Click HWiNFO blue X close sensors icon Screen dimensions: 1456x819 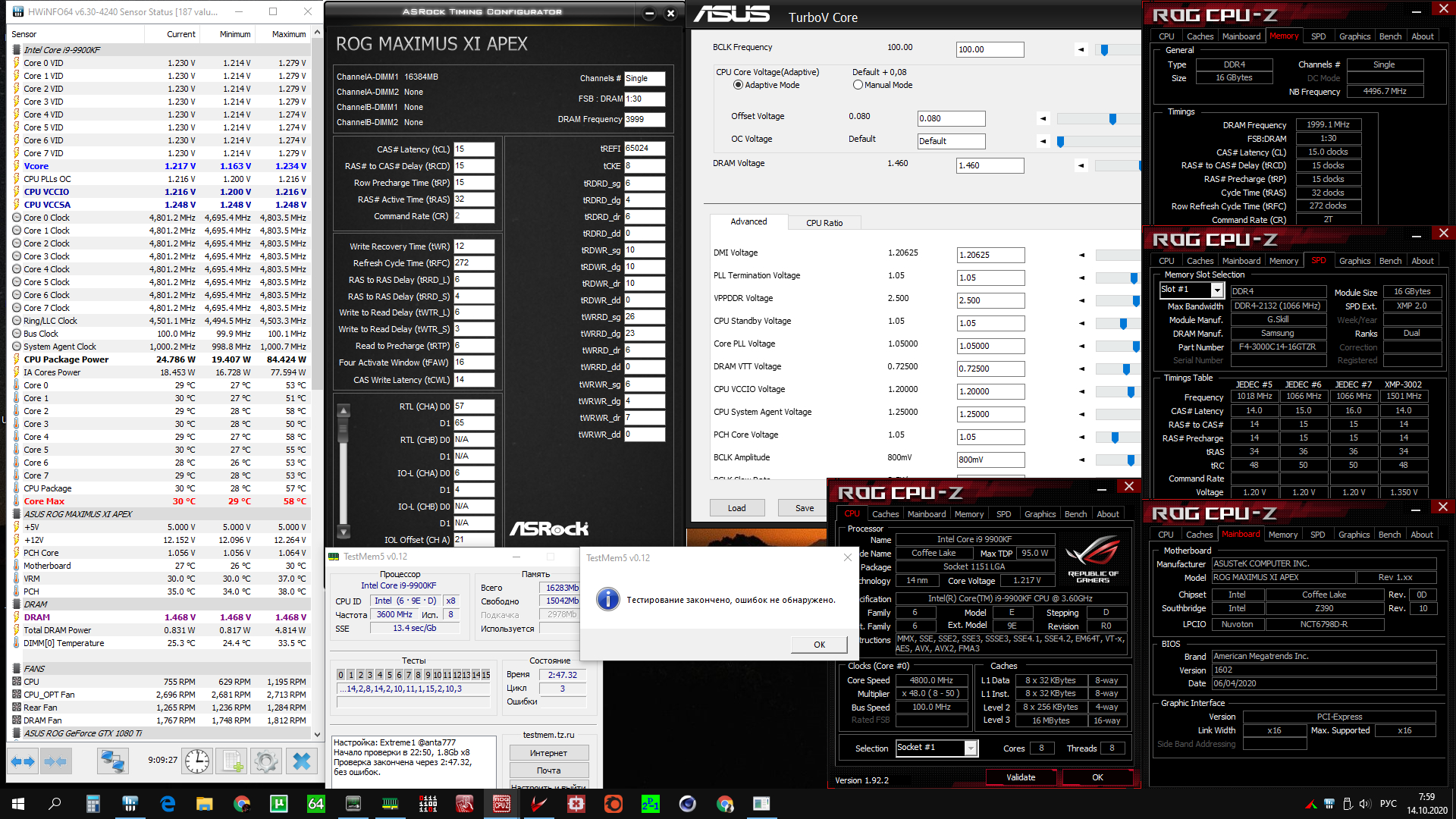(x=302, y=761)
